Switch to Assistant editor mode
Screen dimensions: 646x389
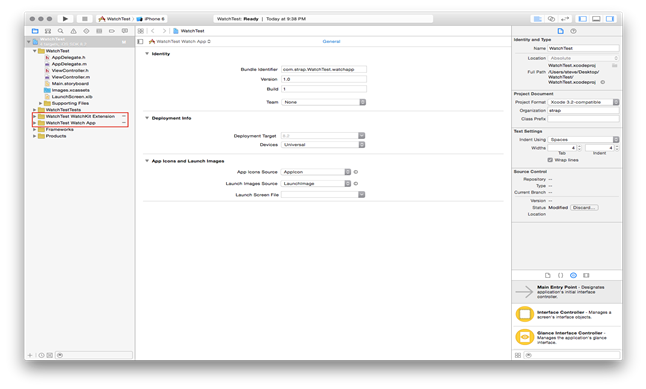[x=551, y=19]
